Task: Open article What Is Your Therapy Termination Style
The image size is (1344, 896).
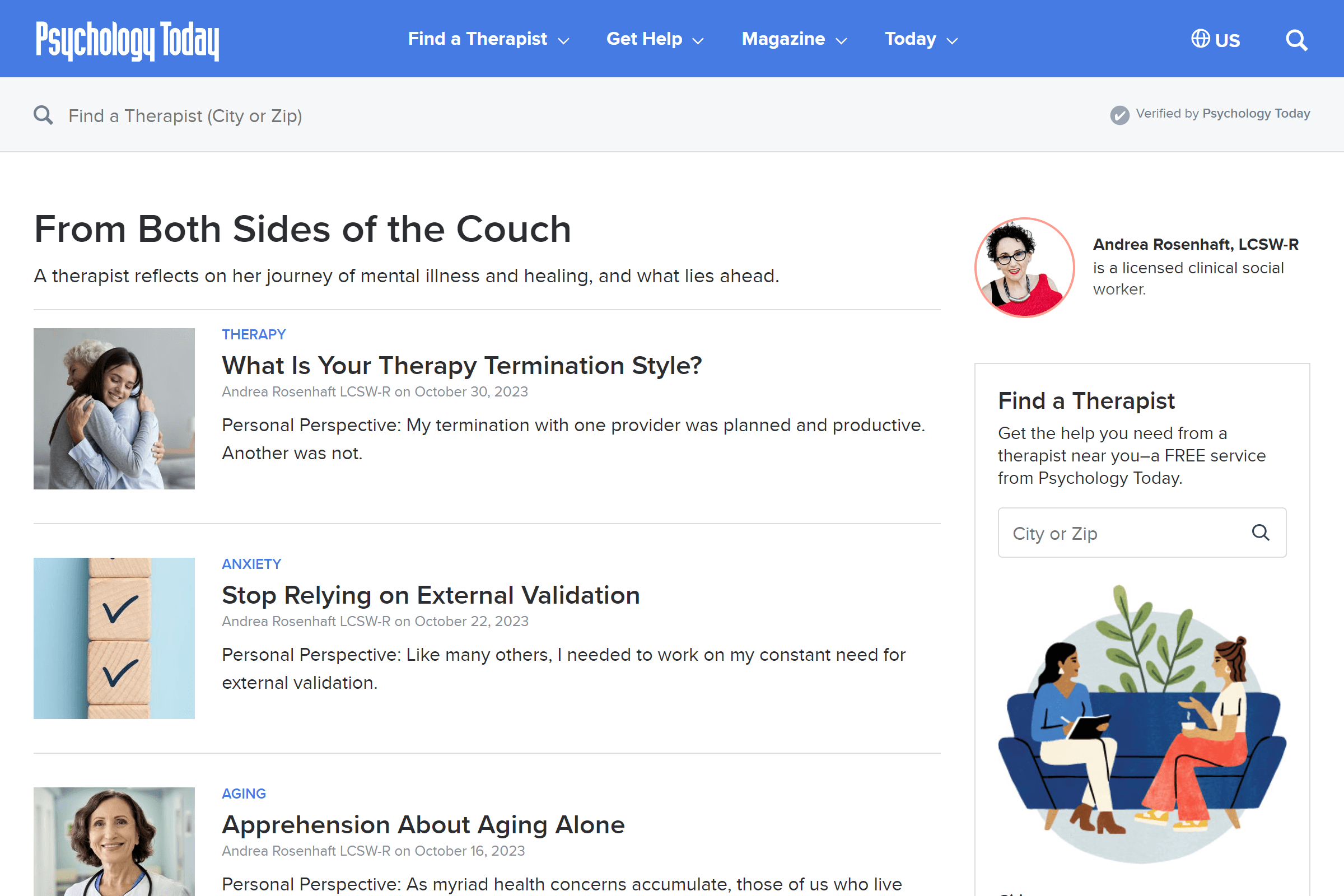Action: (x=461, y=366)
